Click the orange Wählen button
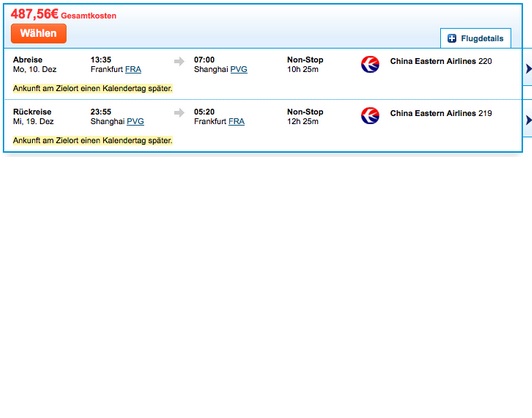 38,33
